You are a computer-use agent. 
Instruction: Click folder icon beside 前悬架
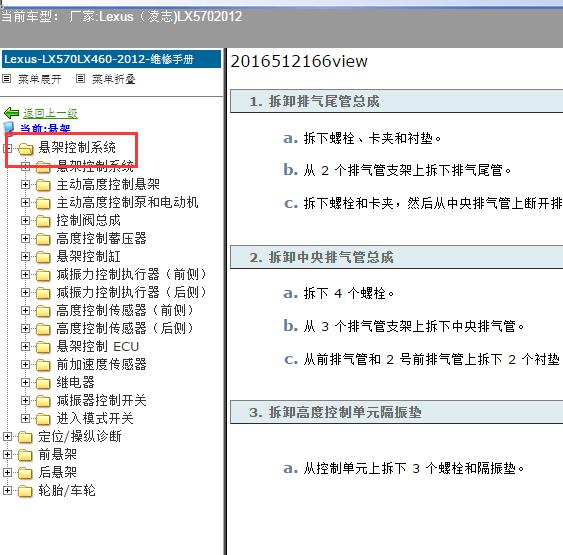click(25, 455)
